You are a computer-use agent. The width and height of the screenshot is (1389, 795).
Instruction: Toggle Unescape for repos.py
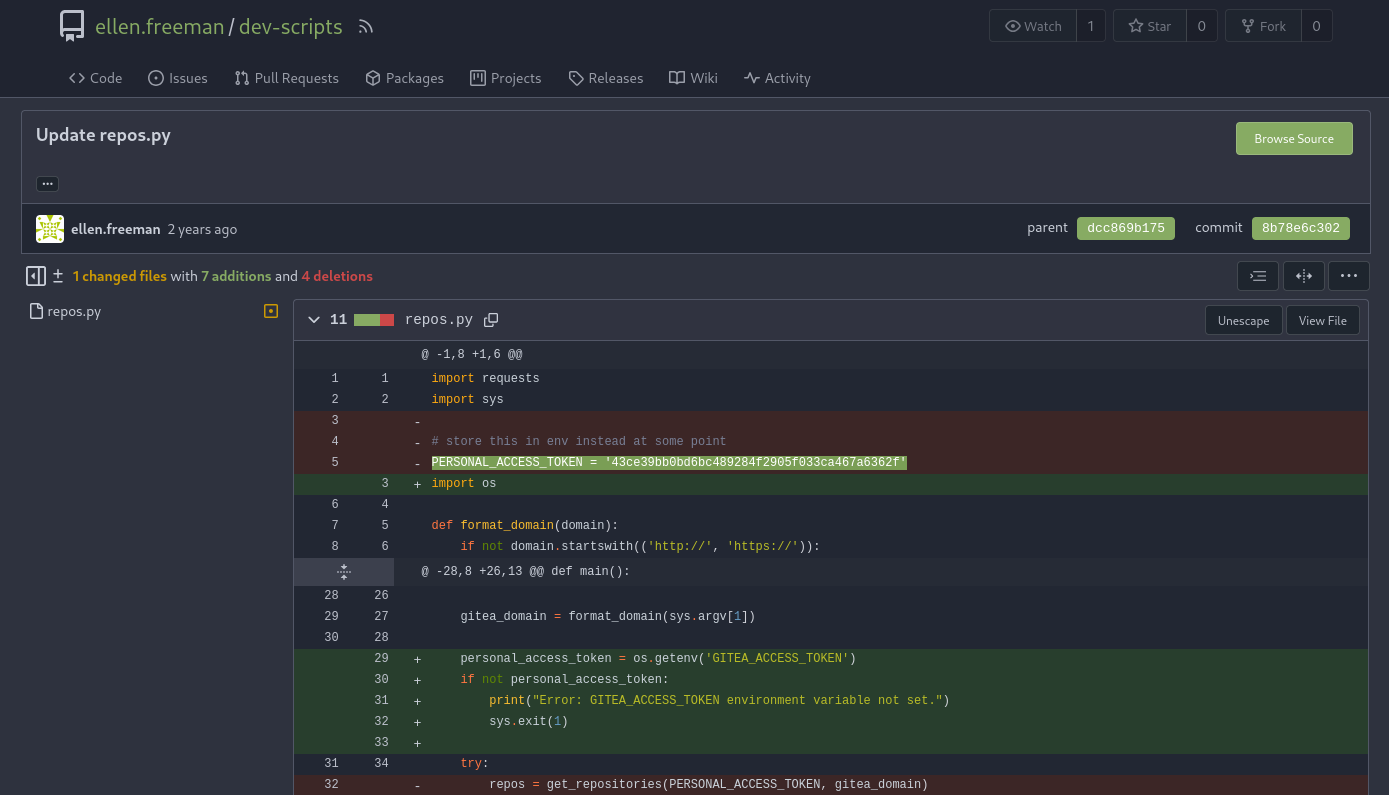pos(1244,320)
